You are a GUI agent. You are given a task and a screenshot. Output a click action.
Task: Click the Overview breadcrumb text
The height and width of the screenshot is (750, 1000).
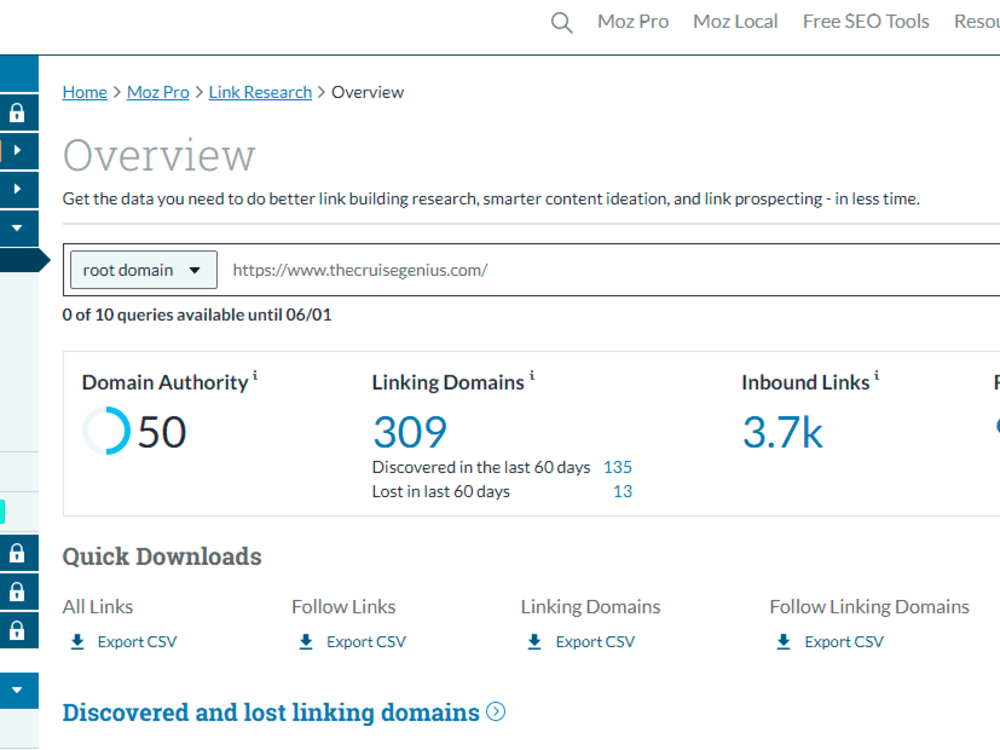(367, 92)
